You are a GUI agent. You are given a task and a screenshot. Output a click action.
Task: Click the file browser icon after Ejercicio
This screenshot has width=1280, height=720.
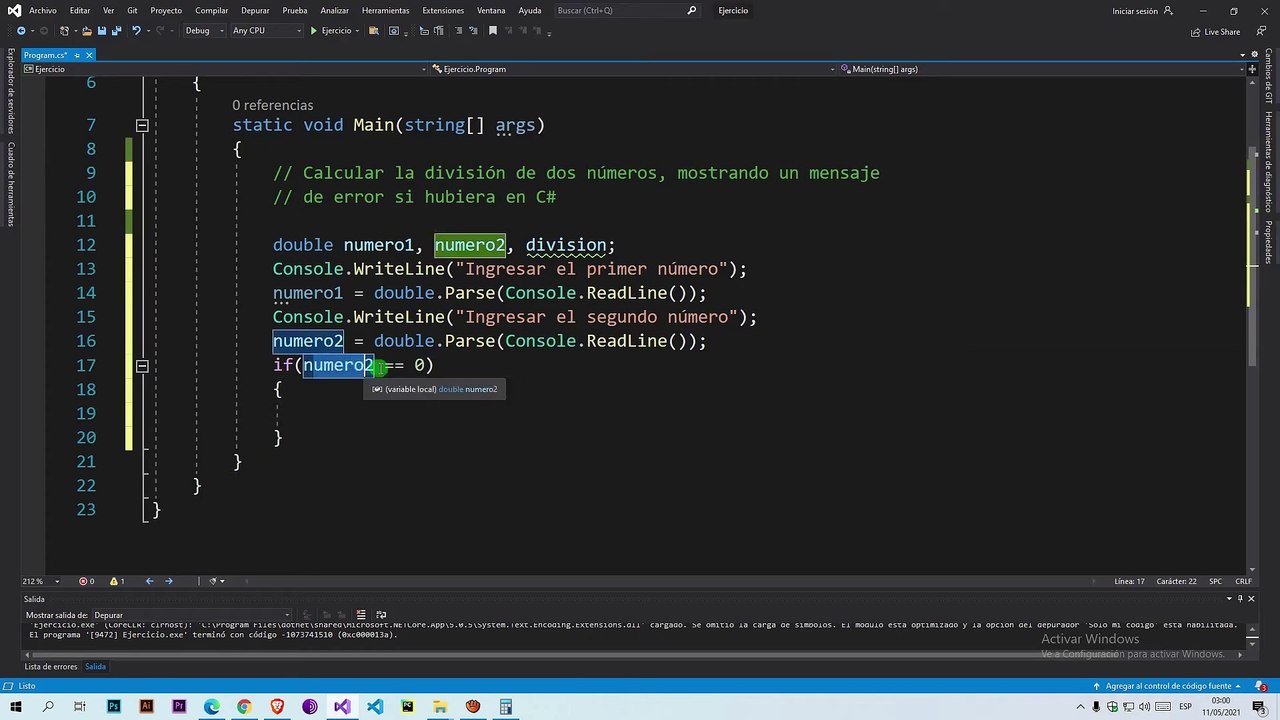pyautogui.click(x=374, y=31)
